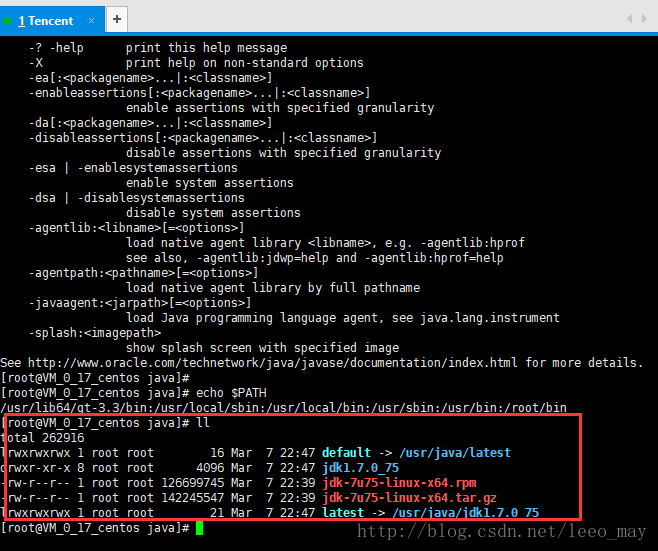The image size is (658, 551).
Task: Click the 'latest' symlink name
Action: (343, 512)
